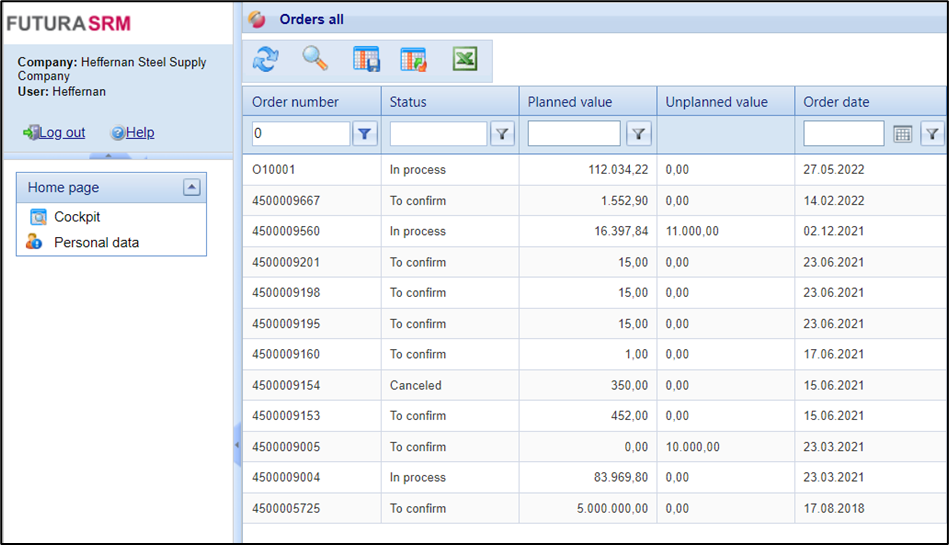Open Personal data in sidebar
Viewport: 949px width, 545px height.
tap(96, 243)
